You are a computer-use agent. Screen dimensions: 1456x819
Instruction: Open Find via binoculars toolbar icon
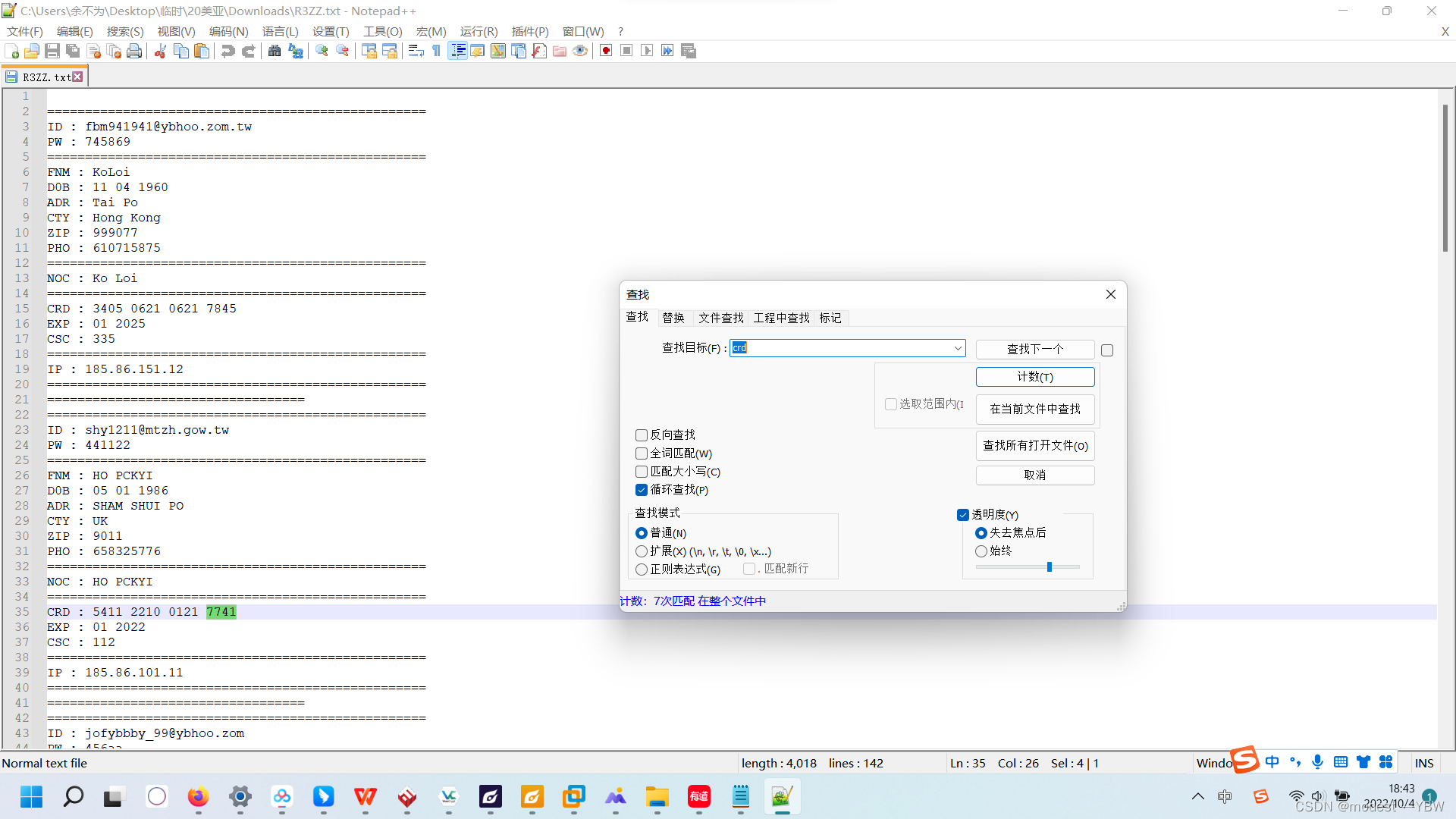[275, 51]
